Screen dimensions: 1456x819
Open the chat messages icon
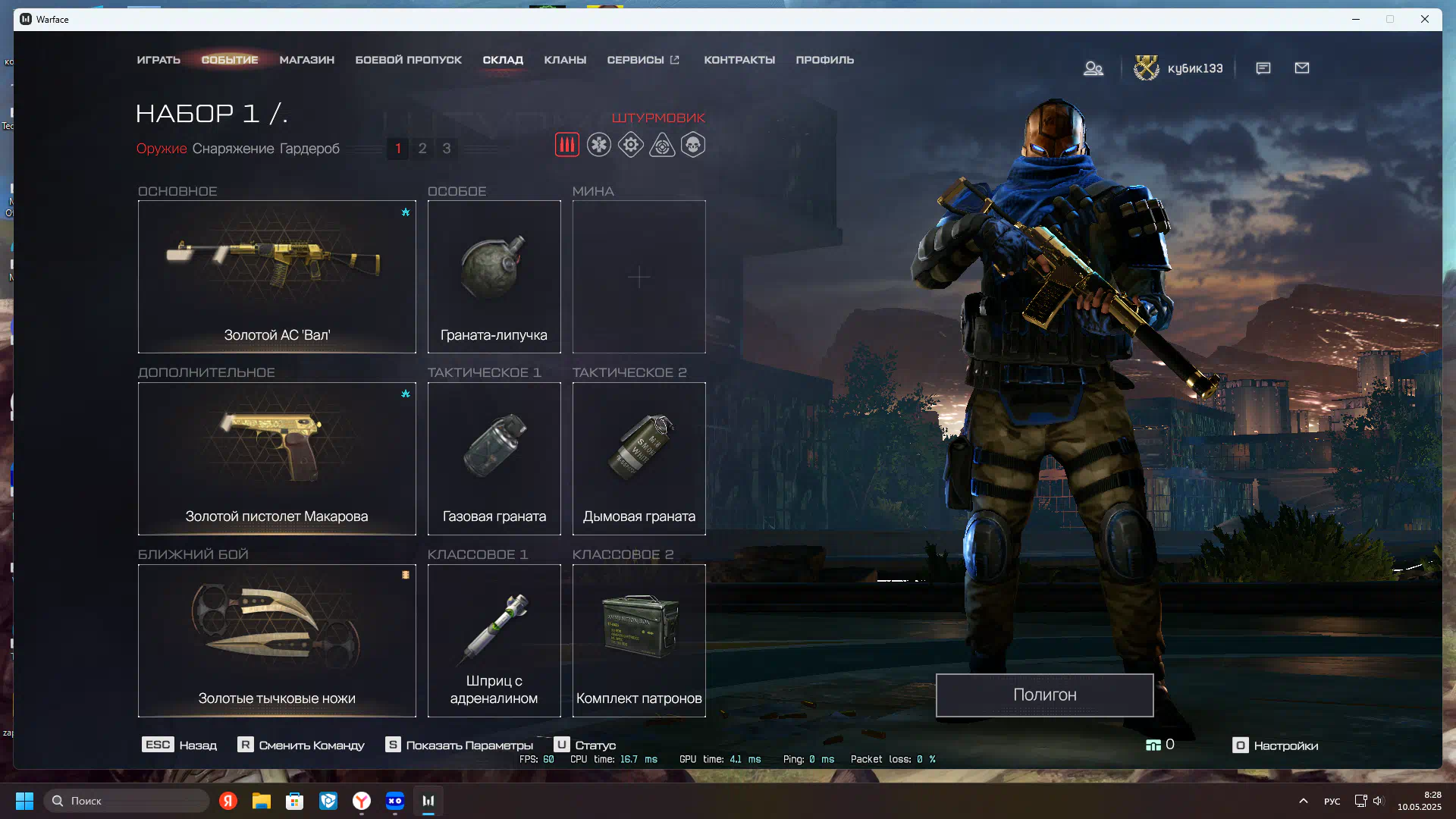[1263, 68]
